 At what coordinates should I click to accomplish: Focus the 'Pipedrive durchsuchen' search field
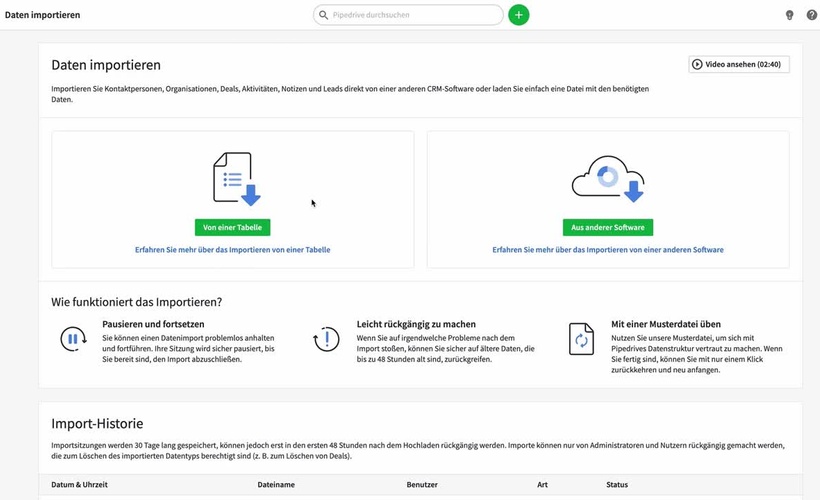pyautogui.click(x=413, y=16)
